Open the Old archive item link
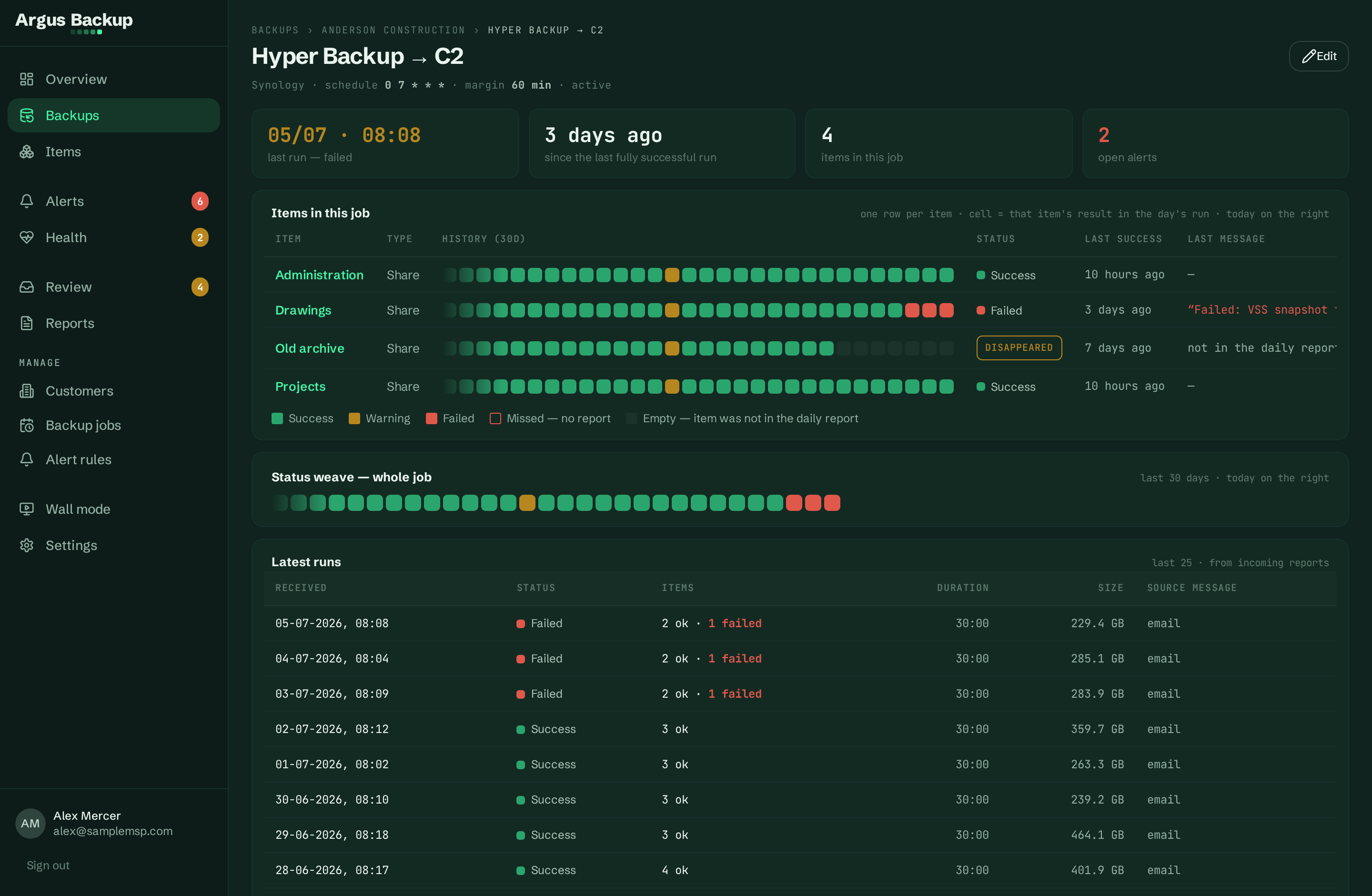This screenshot has width=1372, height=896. [x=310, y=348]
